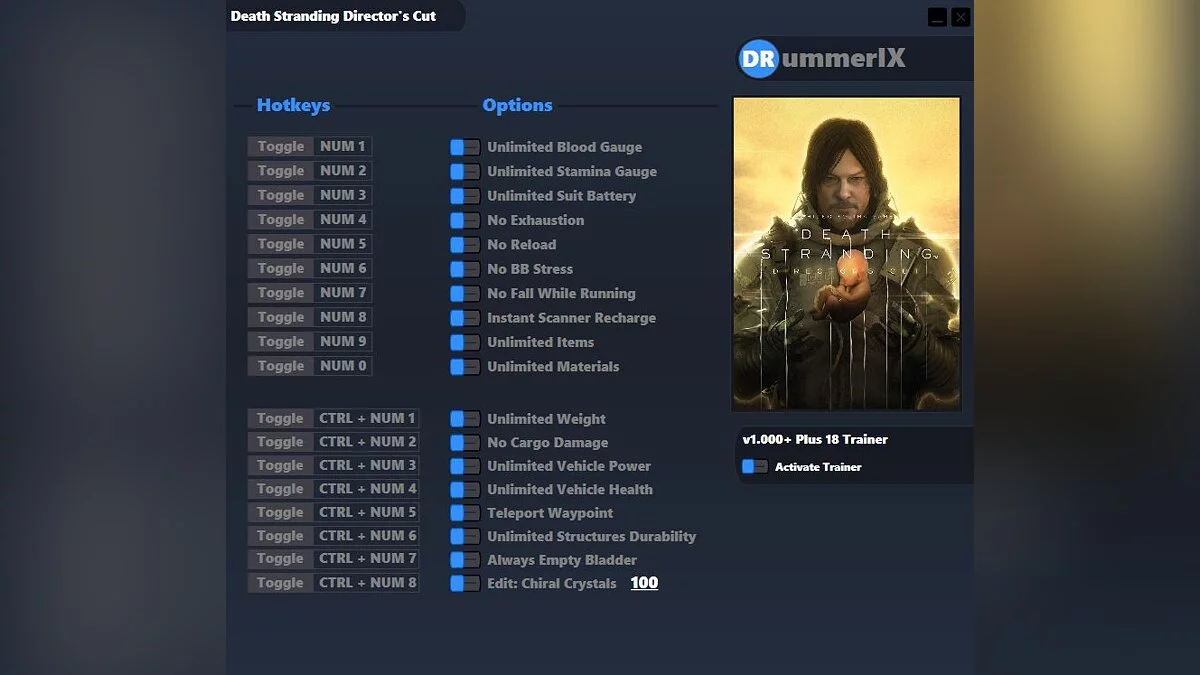Turn on Unlimited Materials
Viewport: 1200px width, 675px height.
[x=464, y=367]
